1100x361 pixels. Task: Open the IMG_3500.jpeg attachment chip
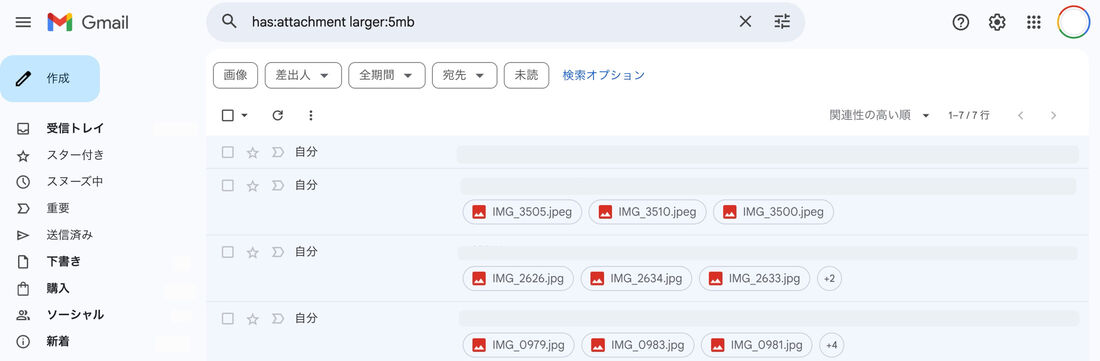773,212
